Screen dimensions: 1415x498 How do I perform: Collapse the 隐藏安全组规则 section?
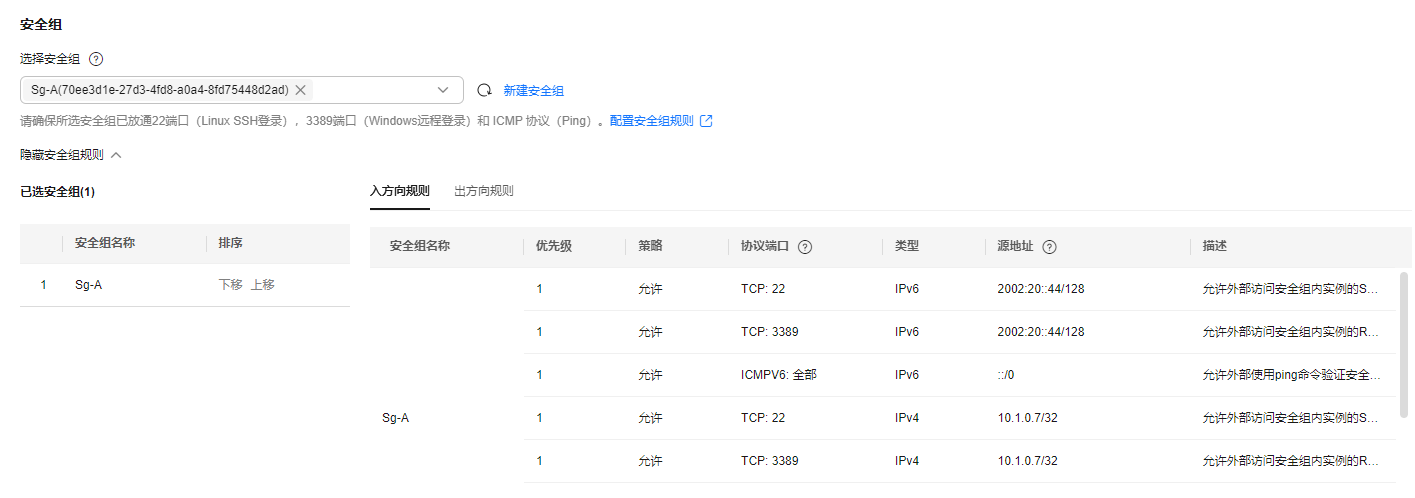(70, 155)
